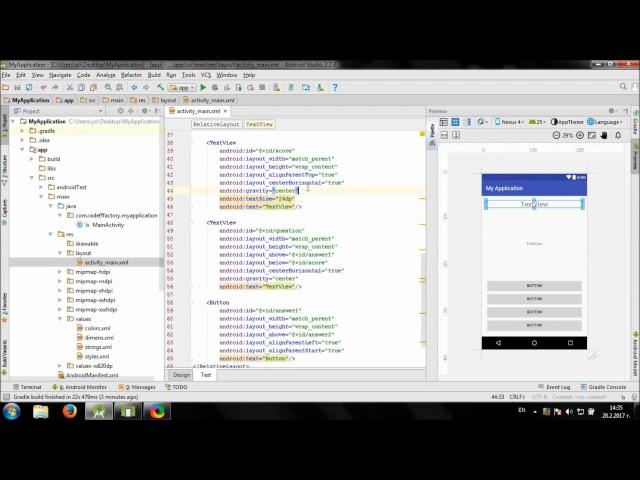
Task: Toggle the Blueprint view mode icon
Action: point(455,122)
